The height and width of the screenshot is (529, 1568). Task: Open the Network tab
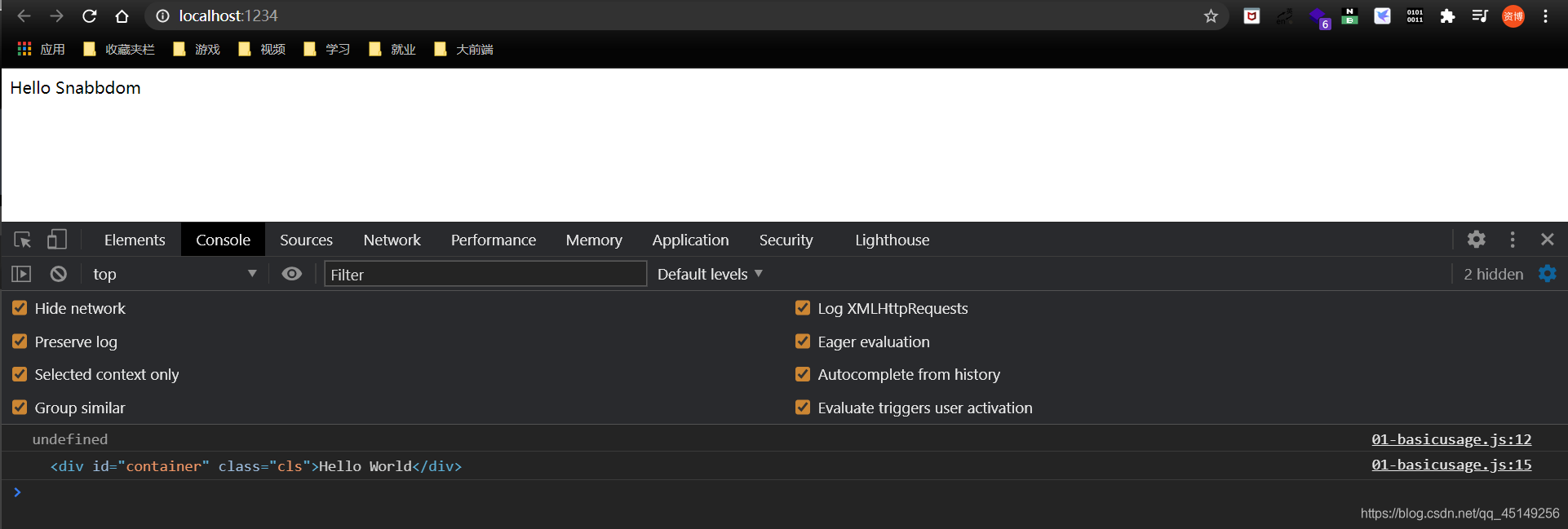(x=392, y=240)
